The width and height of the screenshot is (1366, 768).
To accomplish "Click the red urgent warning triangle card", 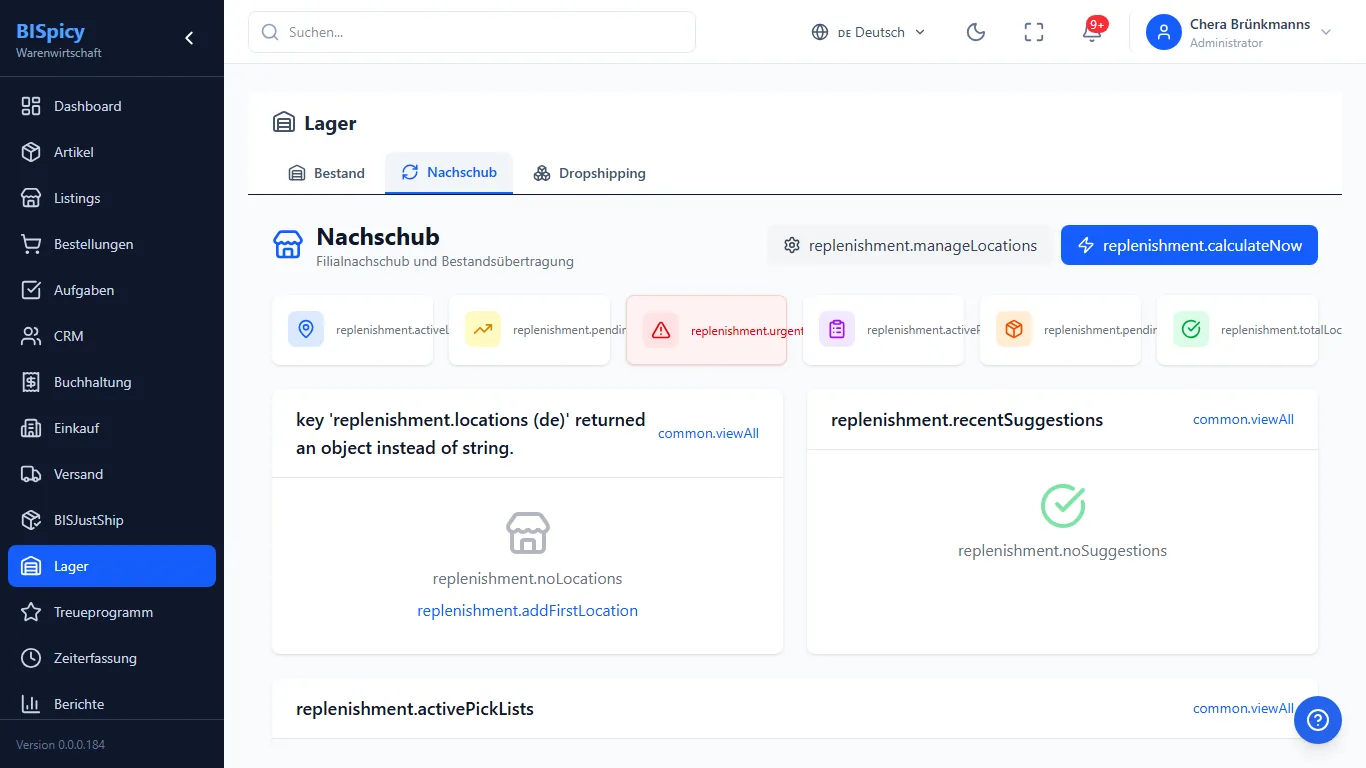I will 706,330.
